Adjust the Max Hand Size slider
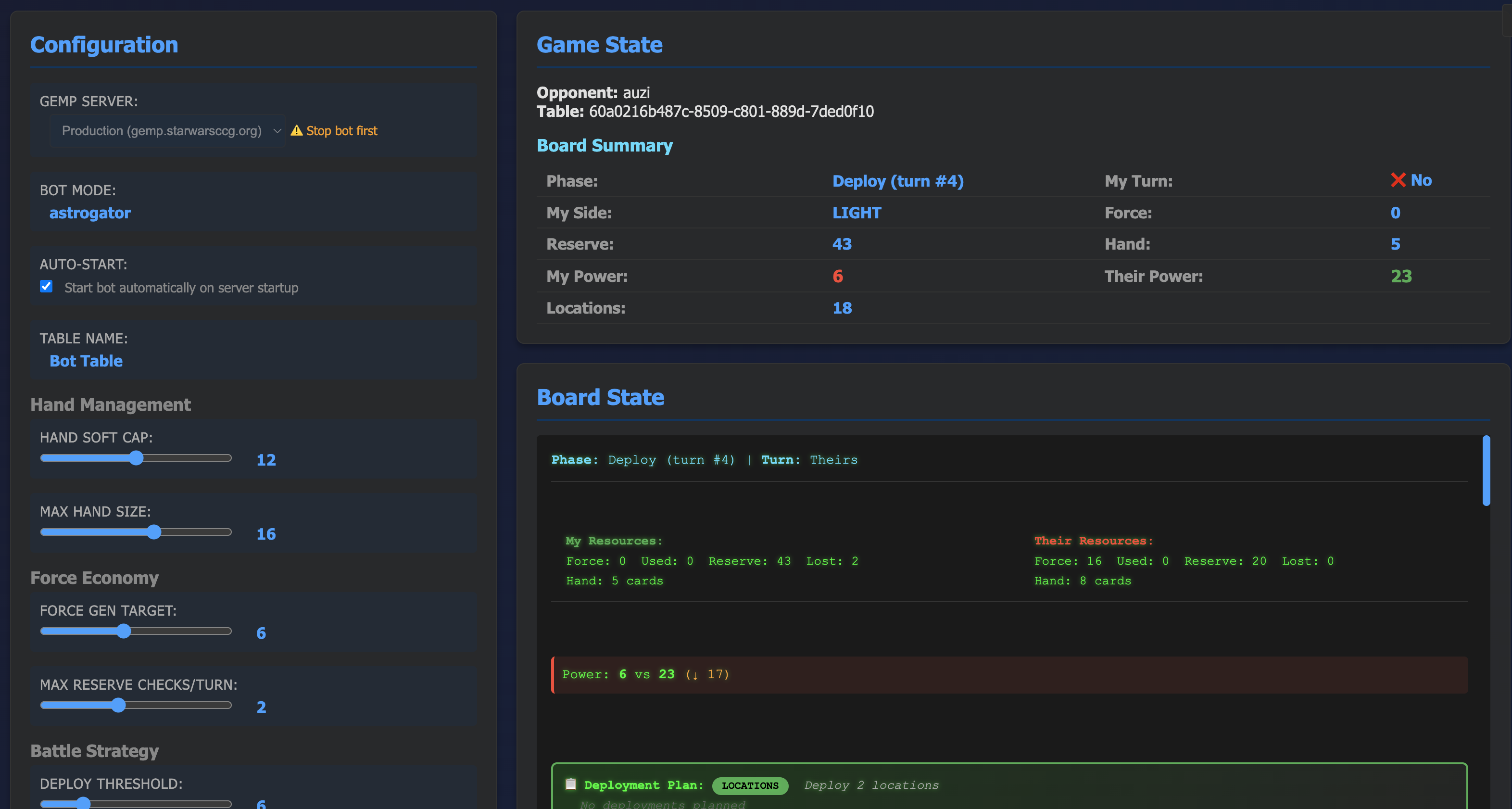The height and width of the screenshot is (809, 1512). click(136, 532)
